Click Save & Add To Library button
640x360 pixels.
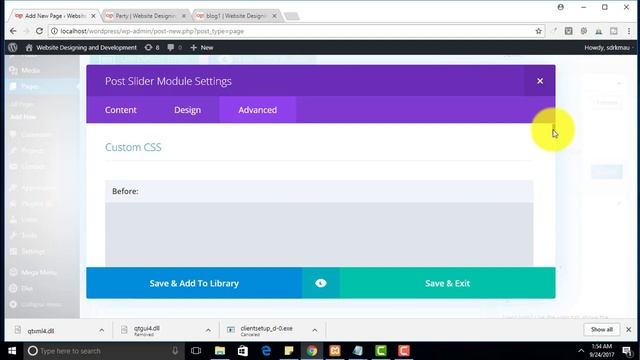[x=194, y=283]
